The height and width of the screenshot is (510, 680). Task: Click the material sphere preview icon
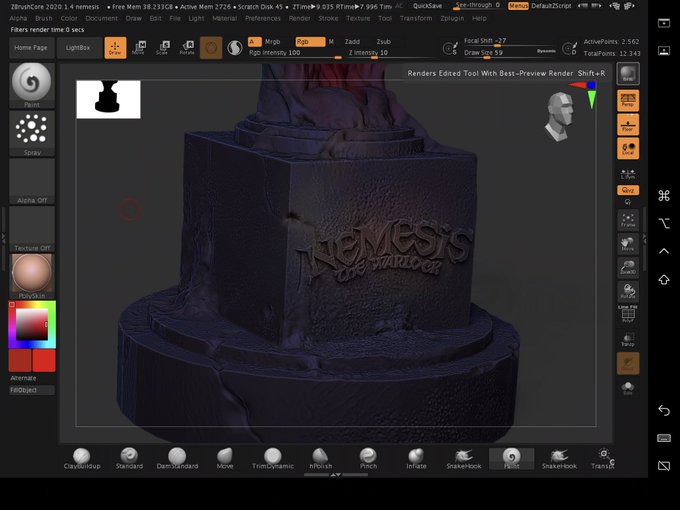point(211,48)
